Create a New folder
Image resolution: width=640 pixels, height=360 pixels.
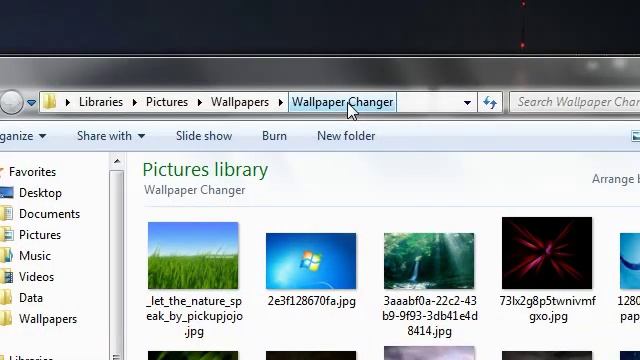point(346,136)
